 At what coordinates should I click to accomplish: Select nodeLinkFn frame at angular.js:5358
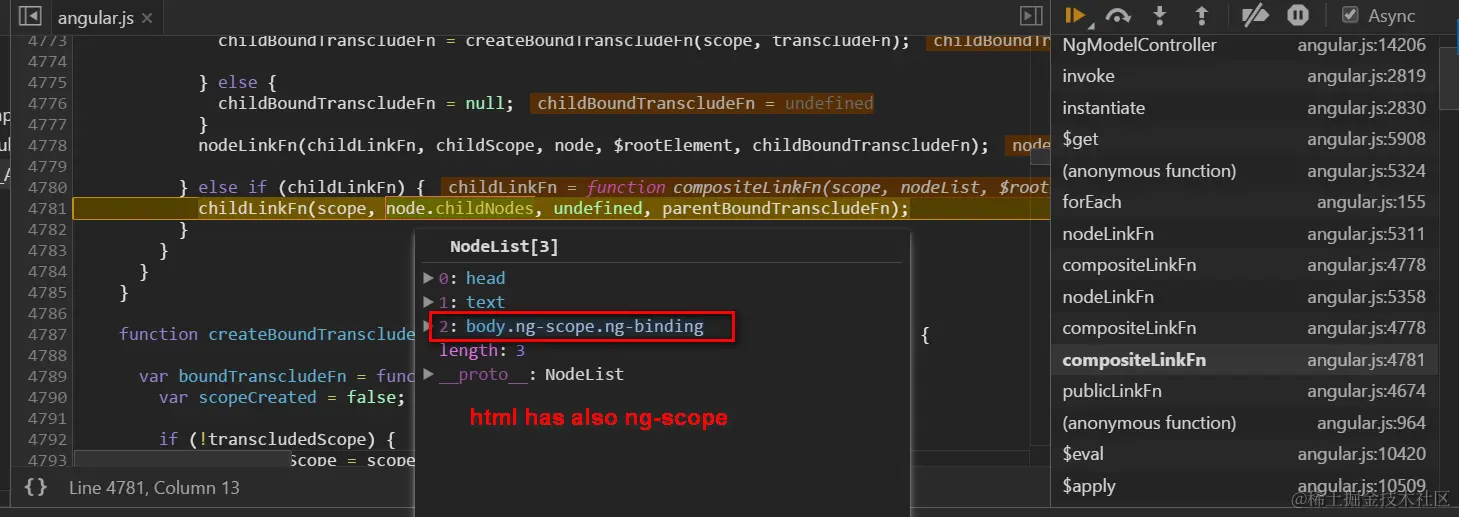[1244, 297]
